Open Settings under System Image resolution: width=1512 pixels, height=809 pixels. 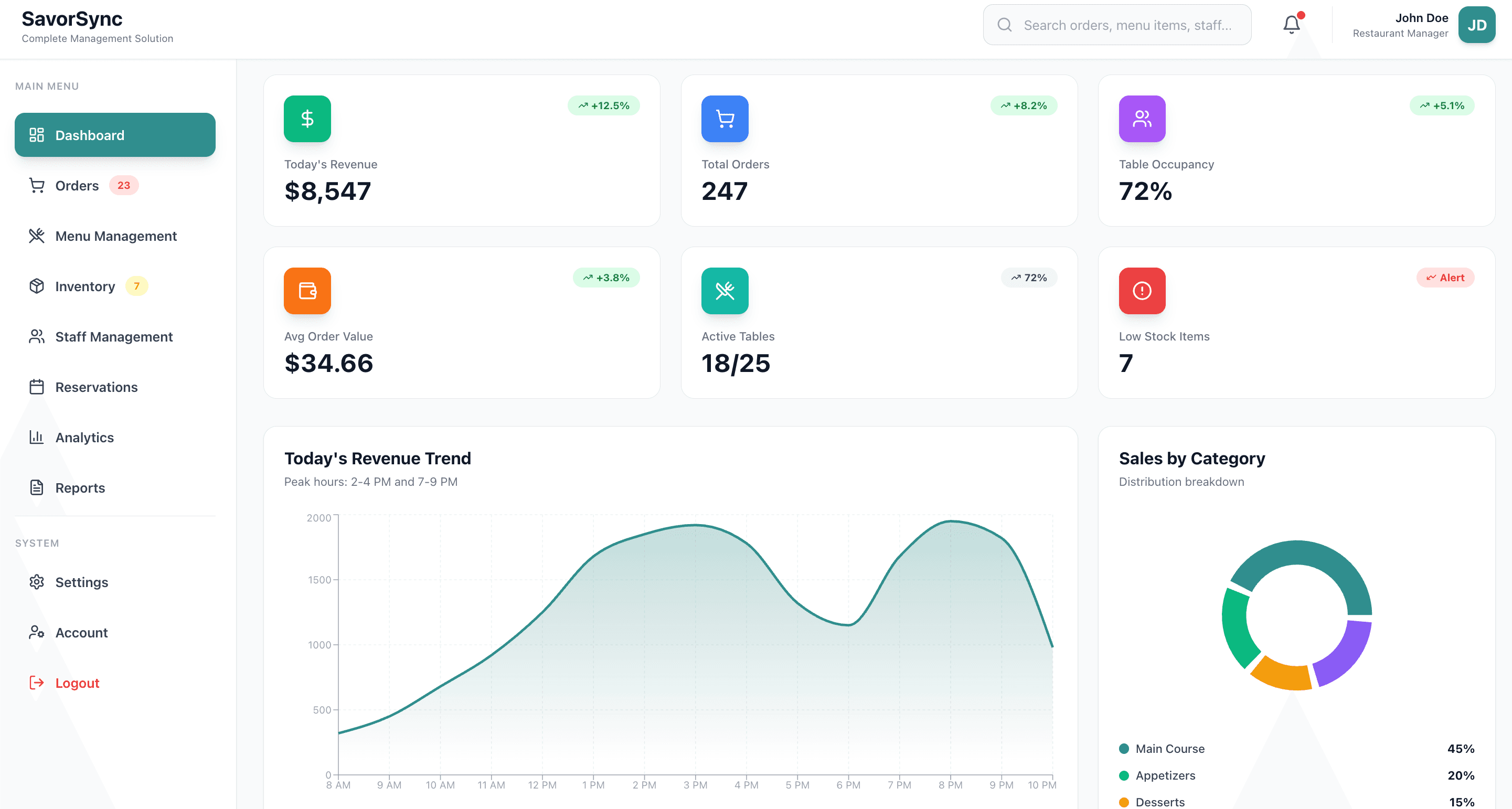pyautogui.click(x=82, y=582)
